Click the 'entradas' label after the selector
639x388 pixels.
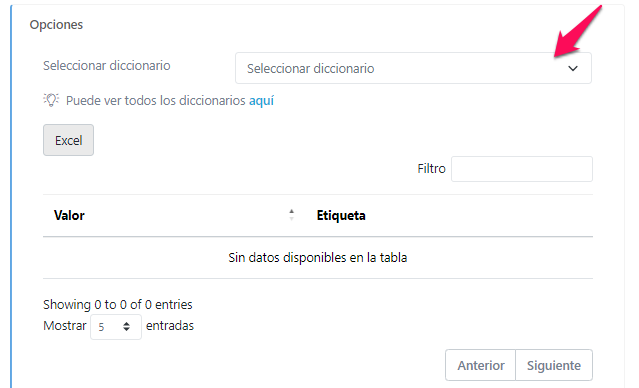pyautogui.click(x=170, y=326)
